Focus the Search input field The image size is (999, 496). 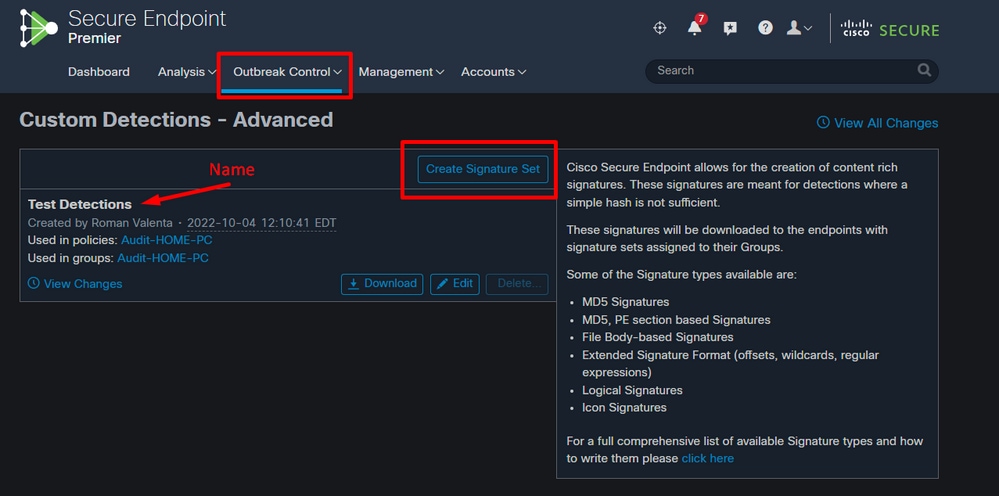[x=792, y=71]
